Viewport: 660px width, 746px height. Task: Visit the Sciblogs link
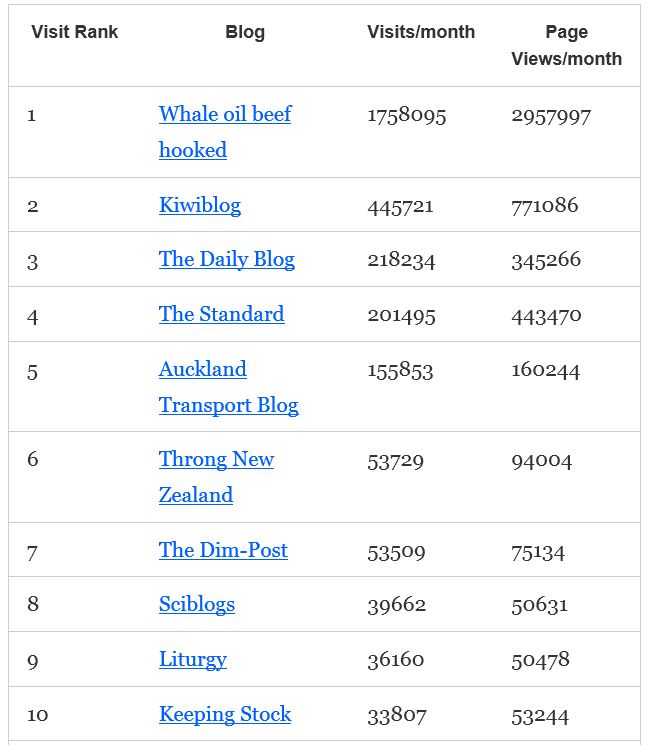pyautogui.click(x=197, y=605)
